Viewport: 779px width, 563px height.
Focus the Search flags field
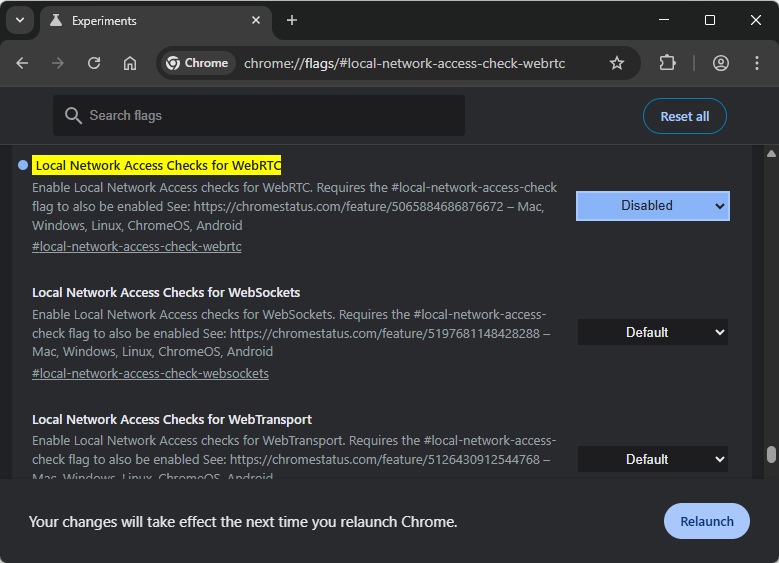click(259, 116)
